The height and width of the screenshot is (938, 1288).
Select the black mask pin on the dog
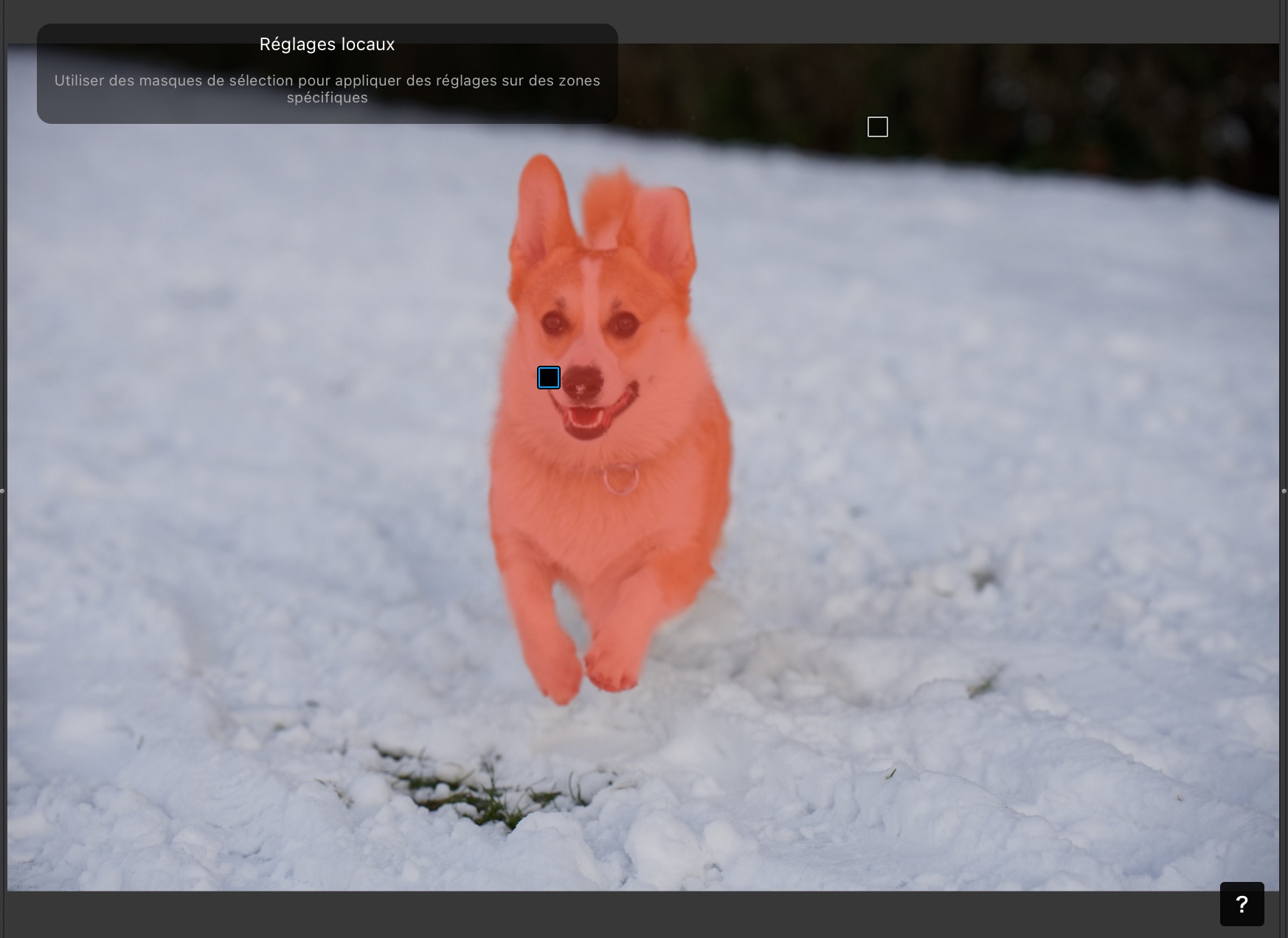click(x=549, y=378)
